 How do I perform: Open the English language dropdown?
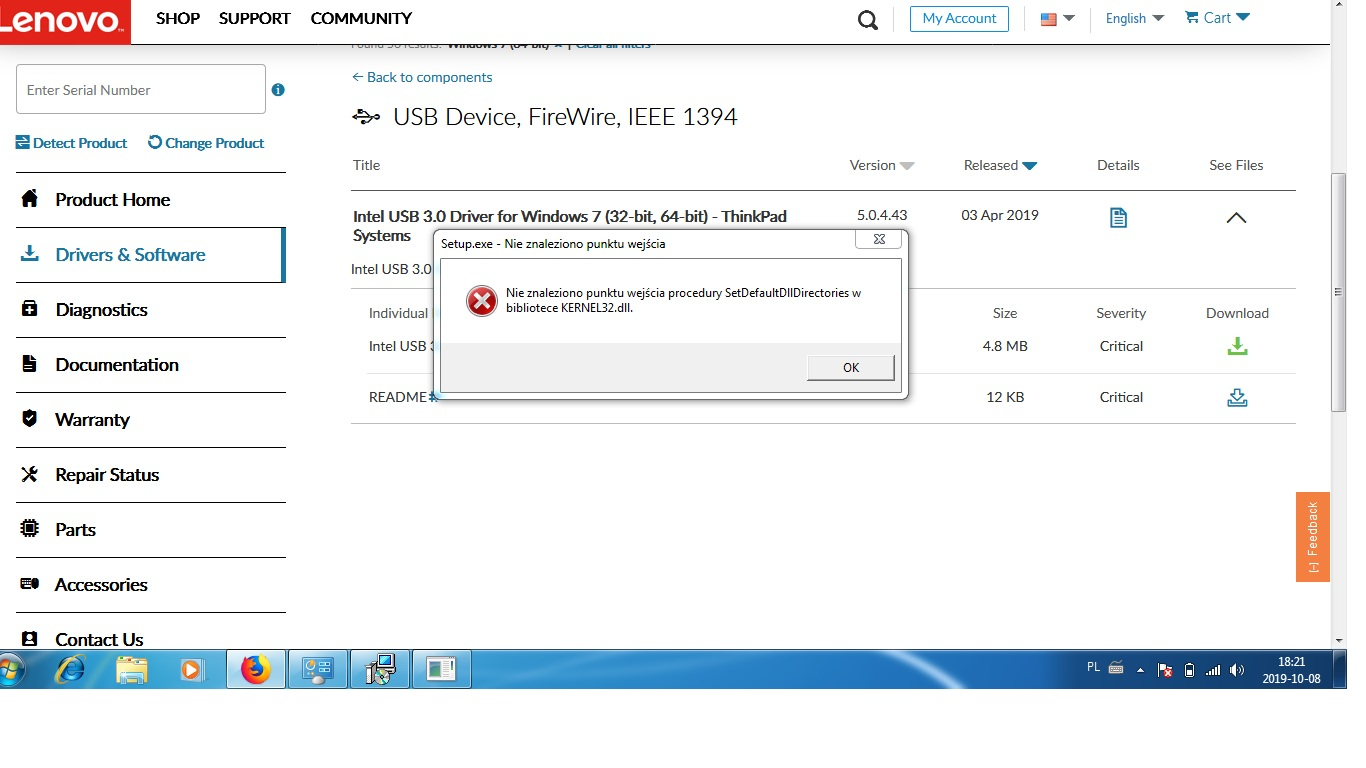tap(1133, 18)
